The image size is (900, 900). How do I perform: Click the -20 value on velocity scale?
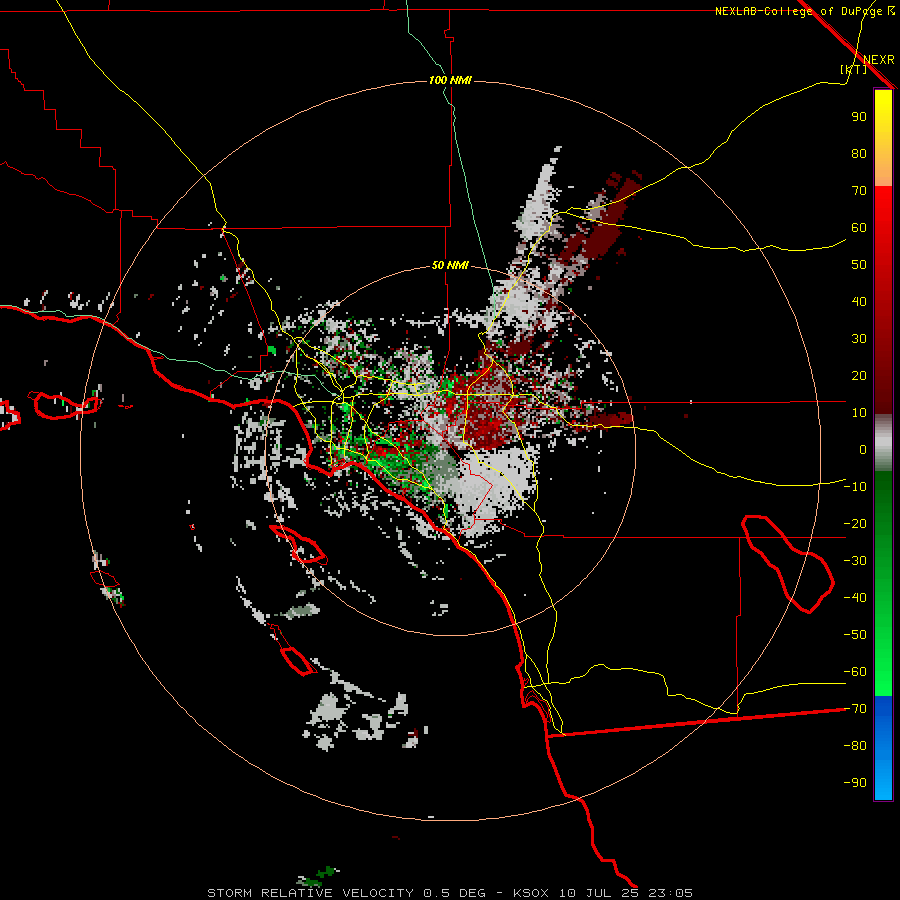855,523
